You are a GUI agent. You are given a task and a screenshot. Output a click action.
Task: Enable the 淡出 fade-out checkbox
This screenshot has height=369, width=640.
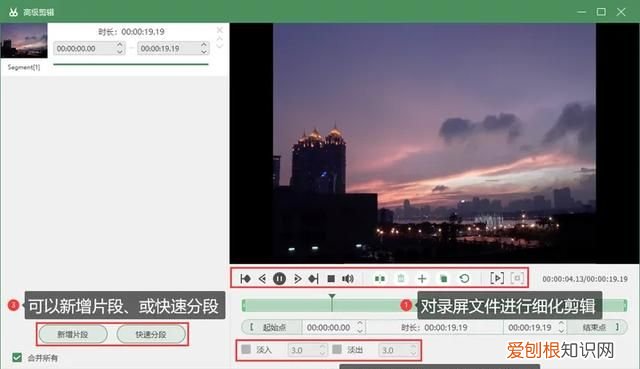[x=337, y=349]
